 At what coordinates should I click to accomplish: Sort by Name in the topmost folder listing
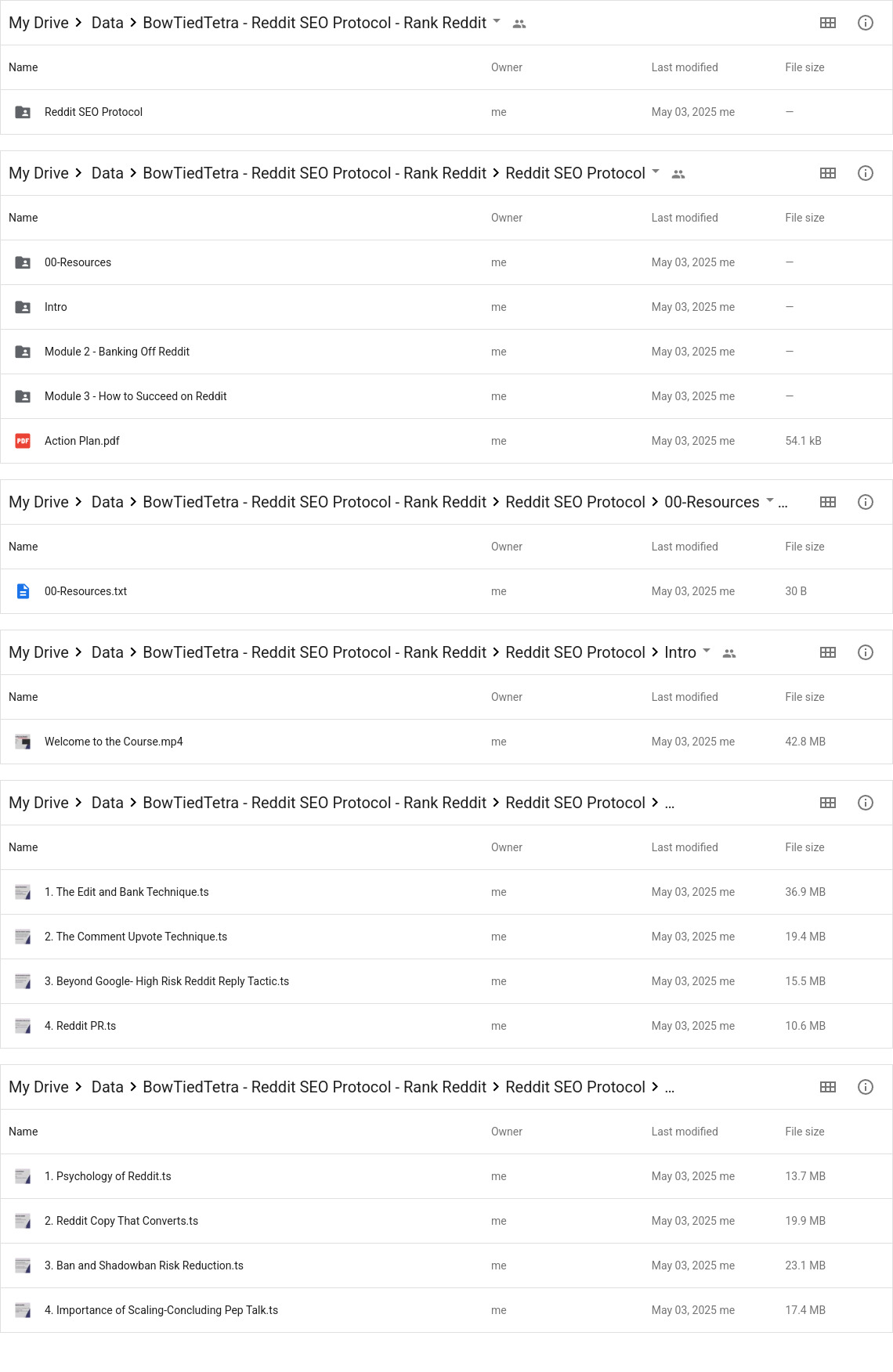23,67
